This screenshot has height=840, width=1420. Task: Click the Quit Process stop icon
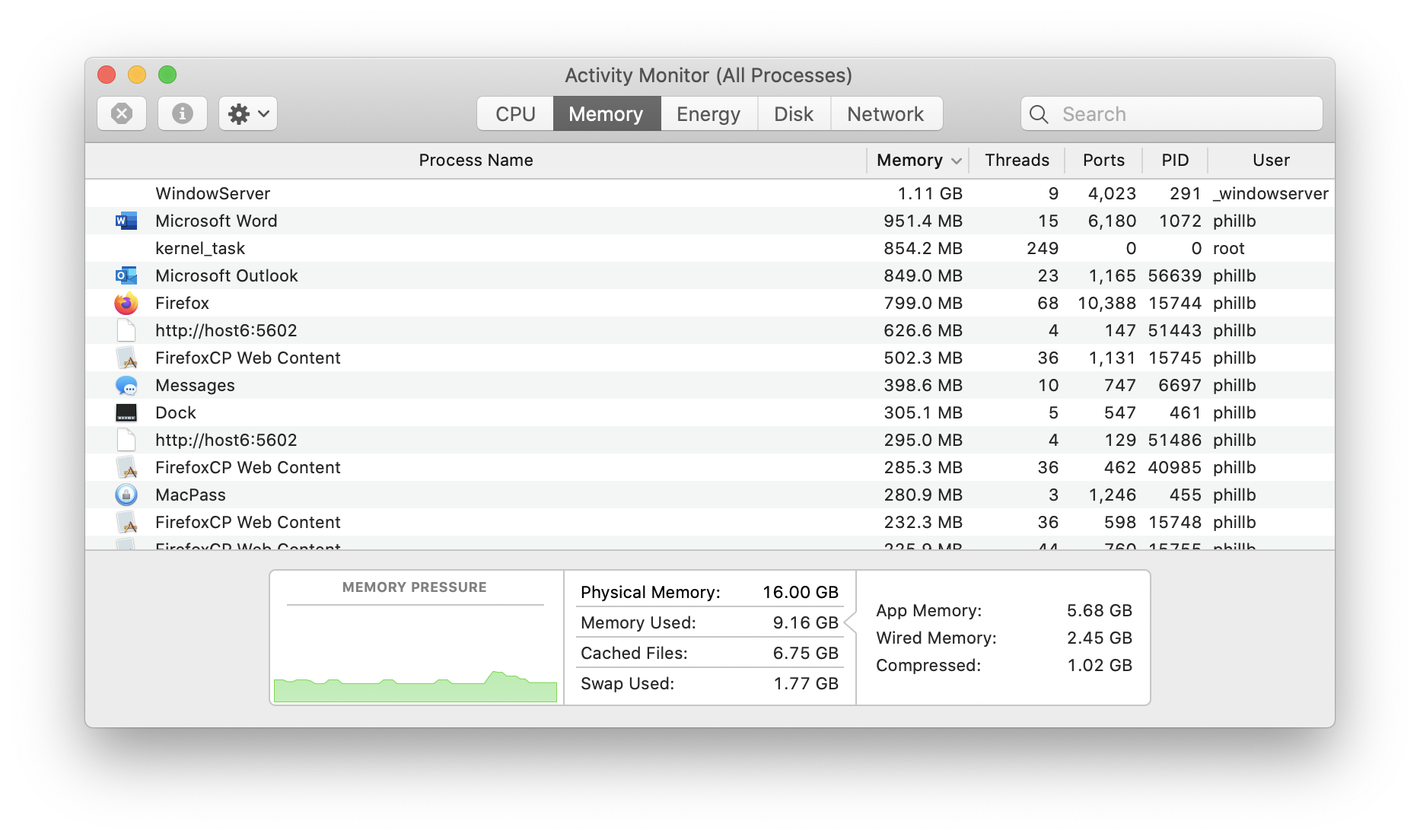(122, 114)
